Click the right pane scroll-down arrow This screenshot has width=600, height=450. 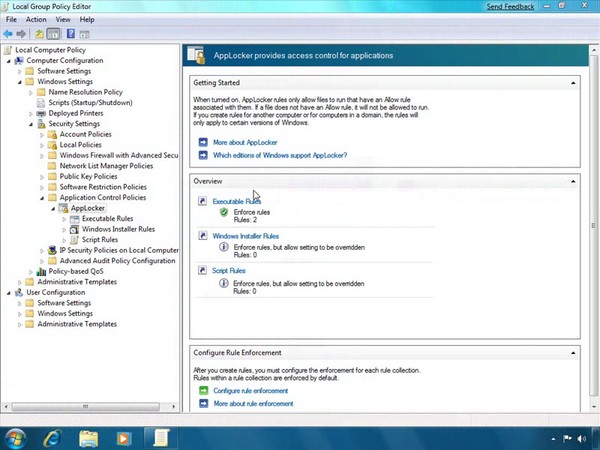point(593,407)
